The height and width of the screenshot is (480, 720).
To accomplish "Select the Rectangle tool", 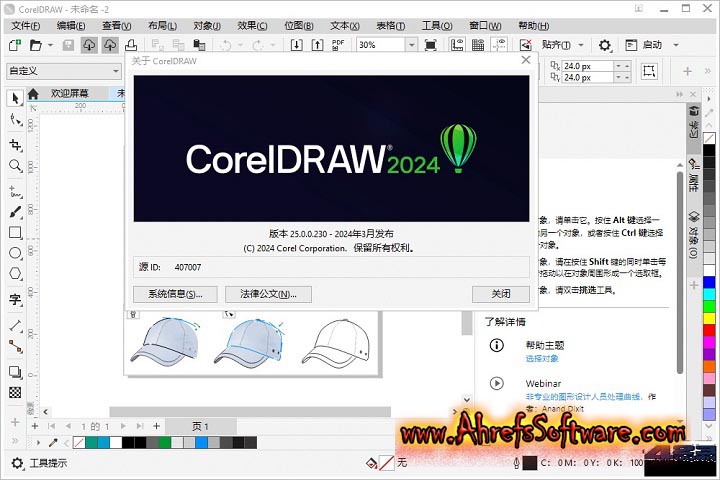I will click(15, 232).
